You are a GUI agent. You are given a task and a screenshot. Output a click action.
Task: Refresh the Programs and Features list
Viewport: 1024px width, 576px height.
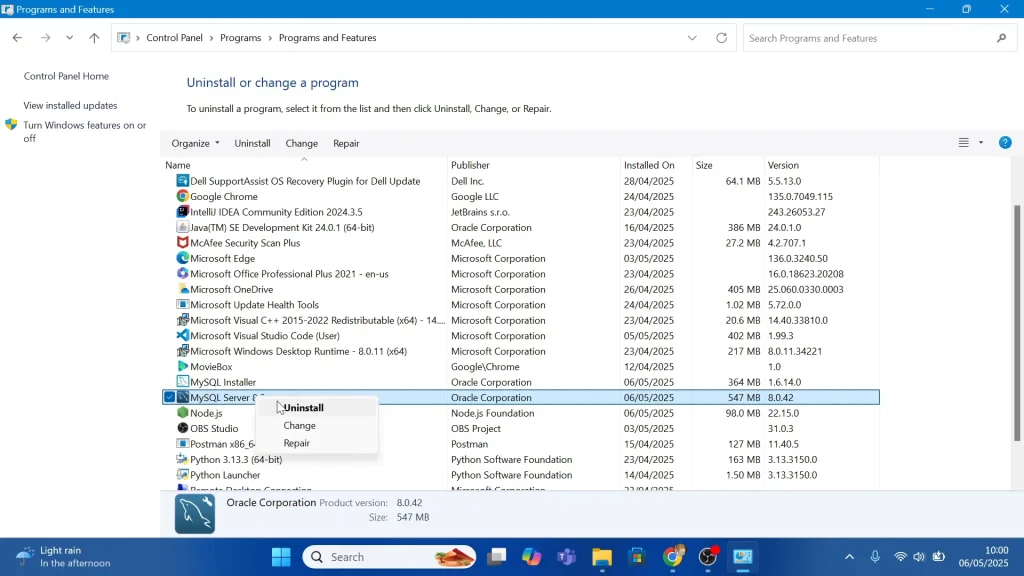click(721, 38)
